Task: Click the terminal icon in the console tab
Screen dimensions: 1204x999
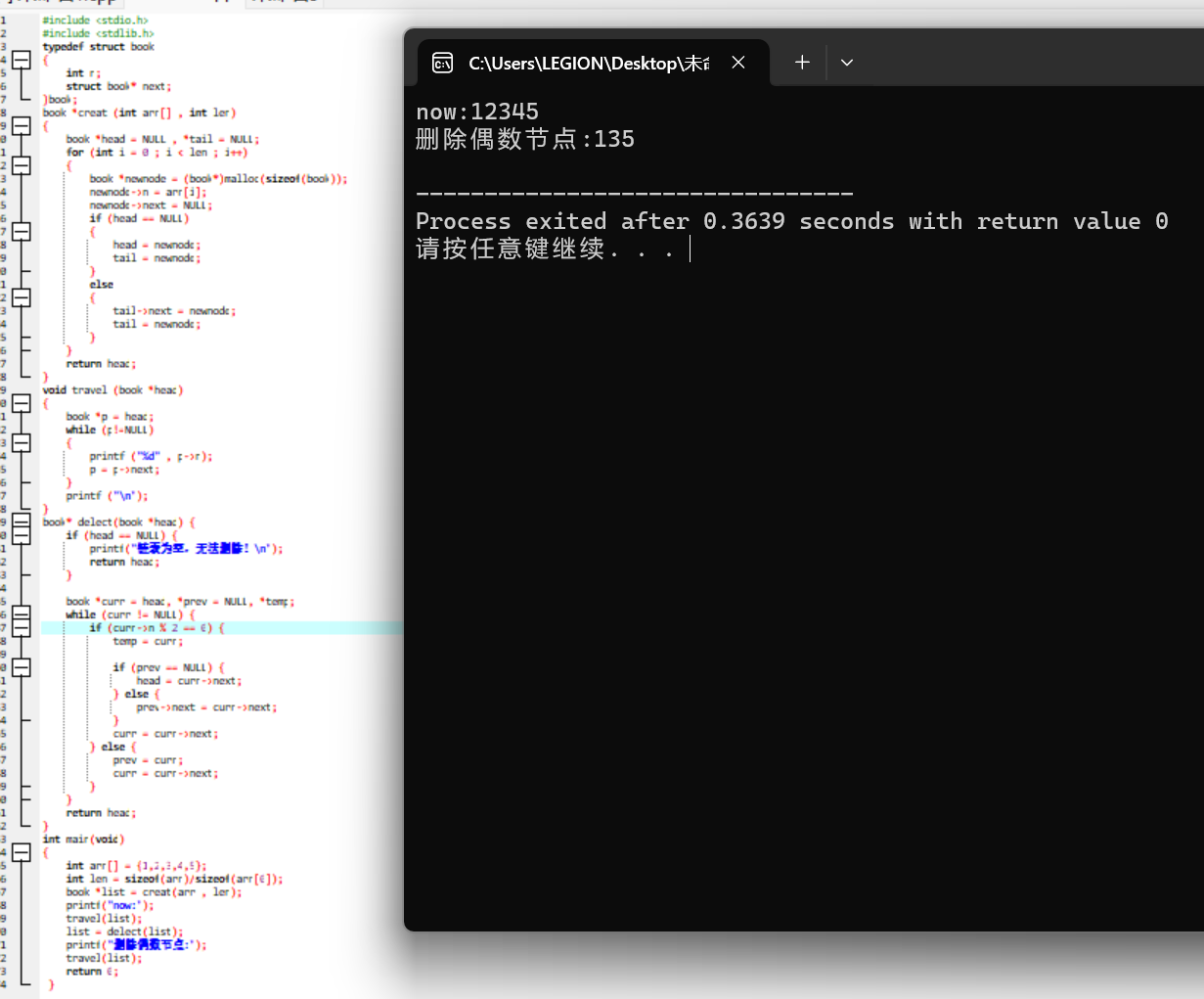Action: (x=442, y=63)
